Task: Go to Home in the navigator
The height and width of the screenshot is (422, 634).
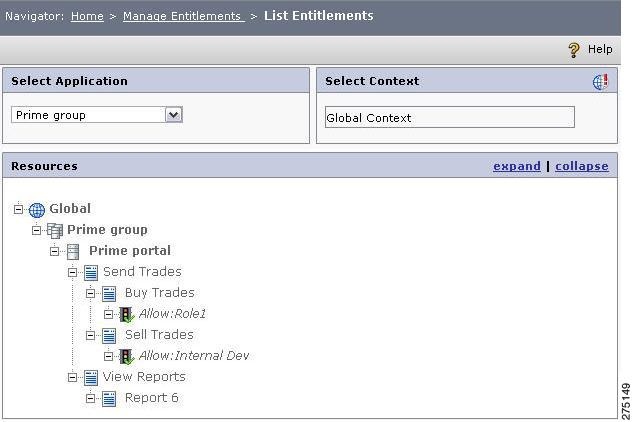Action: (87, 16)
